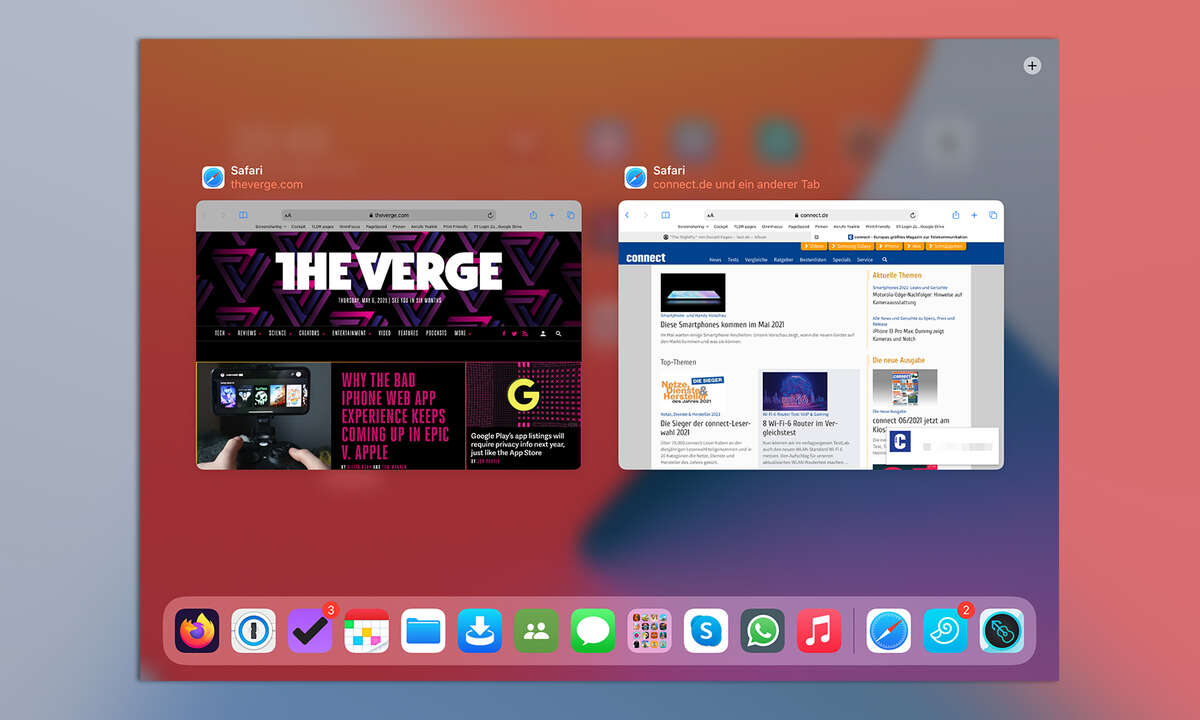
Task: Open bookmarks sidebar in connect.de window
Action: click(x=666, y=215)
